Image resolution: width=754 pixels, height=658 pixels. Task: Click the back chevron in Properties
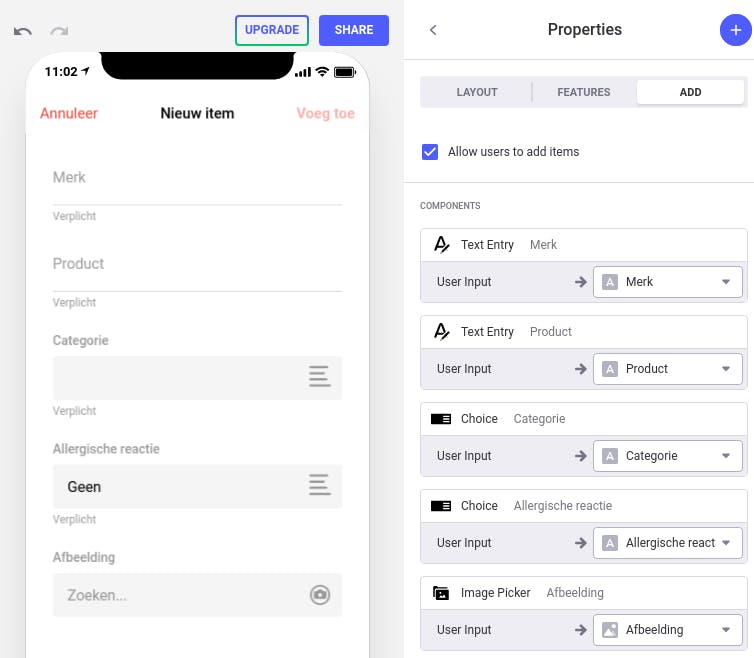433,30
